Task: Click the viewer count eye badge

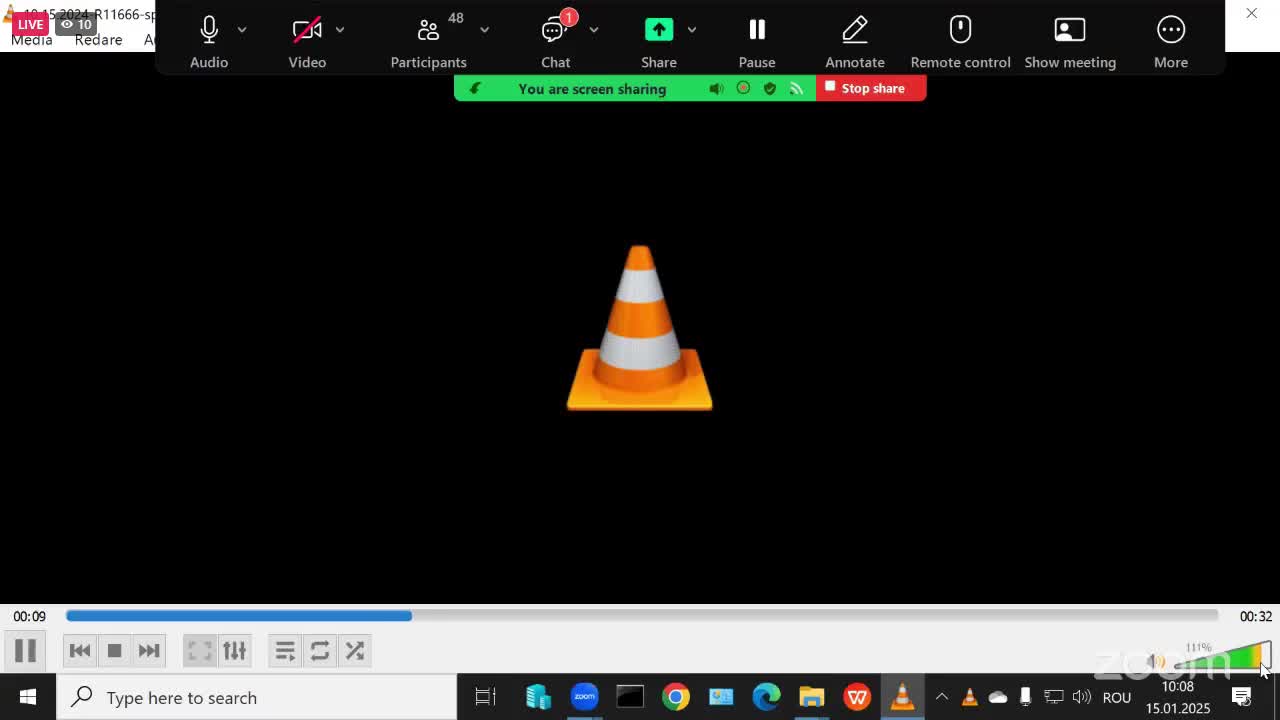Action: (x=76, y=24)
